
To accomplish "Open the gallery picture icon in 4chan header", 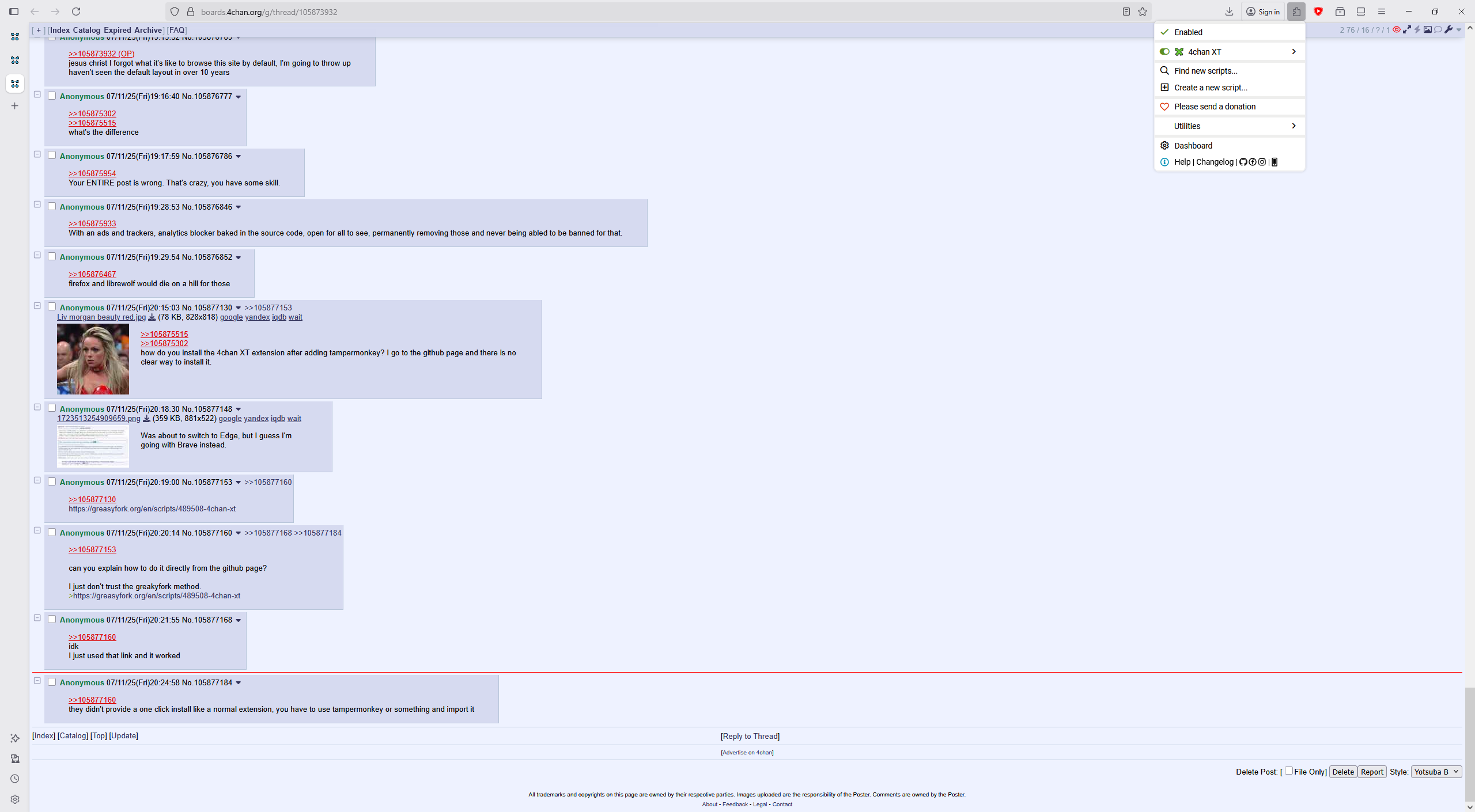I will coord(1428,30).
